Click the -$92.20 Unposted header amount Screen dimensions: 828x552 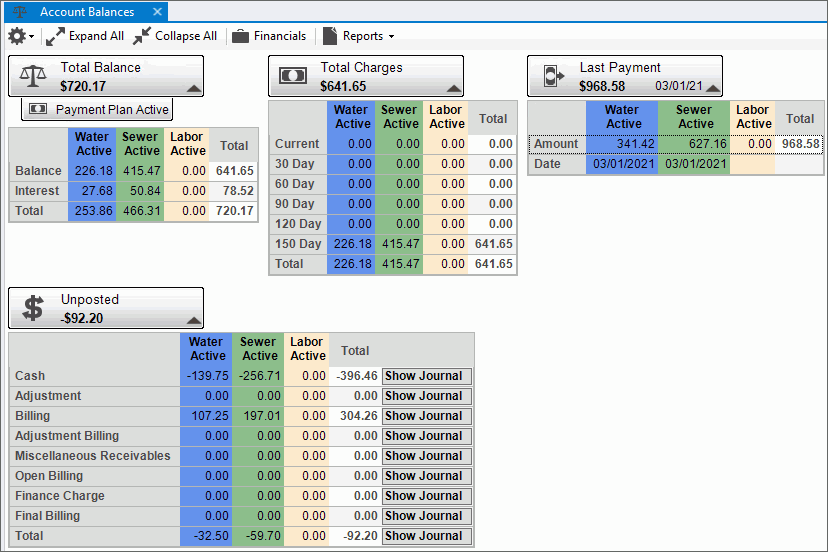coord(81,318)
